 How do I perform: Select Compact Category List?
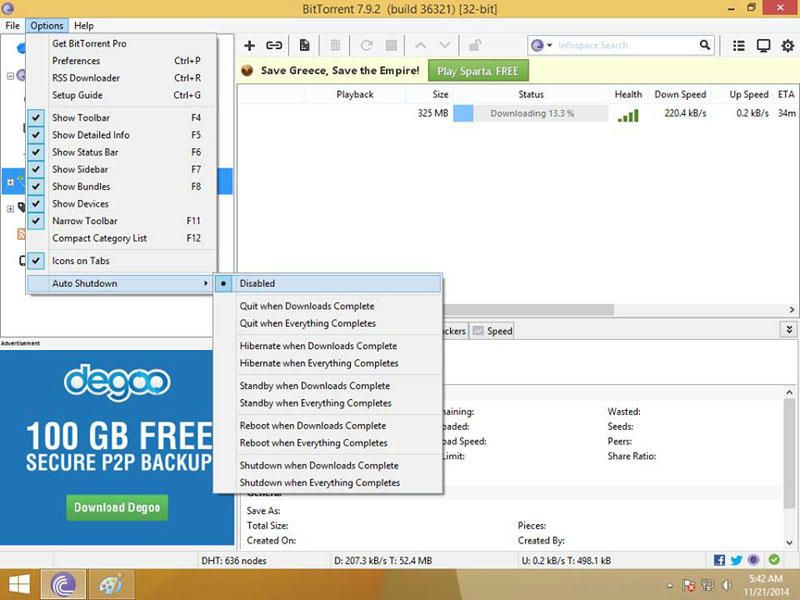(121, 238)
